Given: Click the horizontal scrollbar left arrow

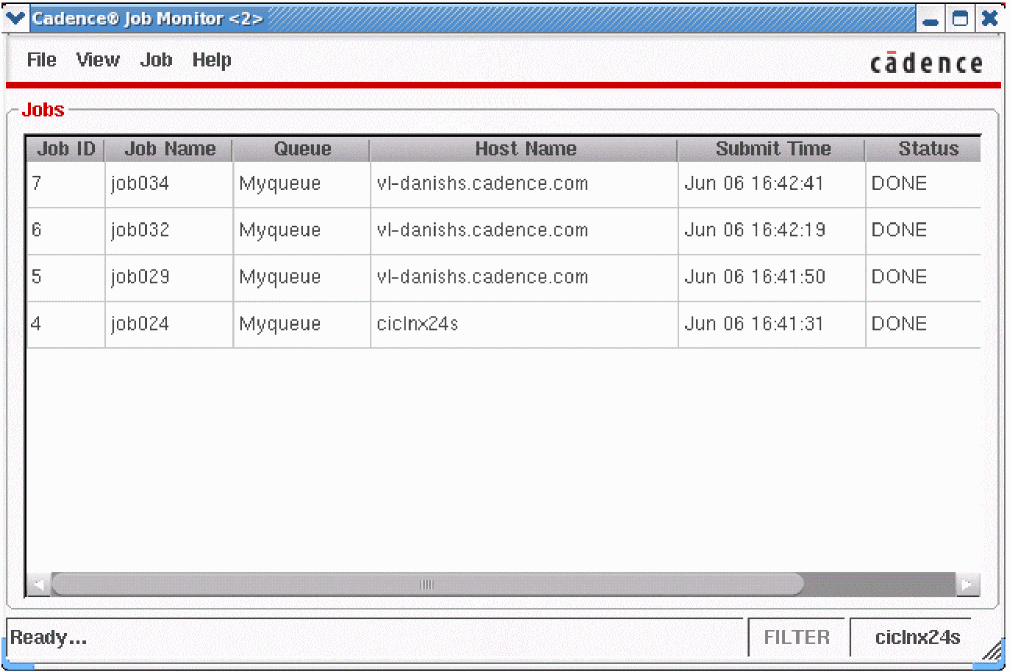Looking at the screenshot, I should [x=39, y=585].
